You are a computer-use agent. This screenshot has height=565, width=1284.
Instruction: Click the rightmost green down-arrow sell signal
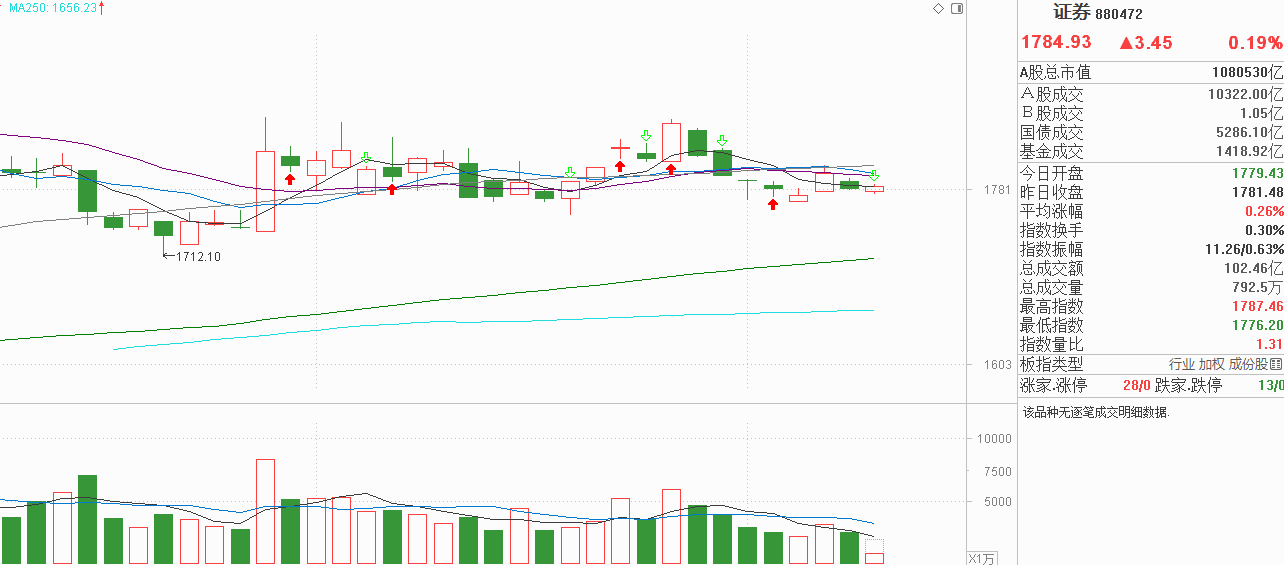click(x=874, y=176)
